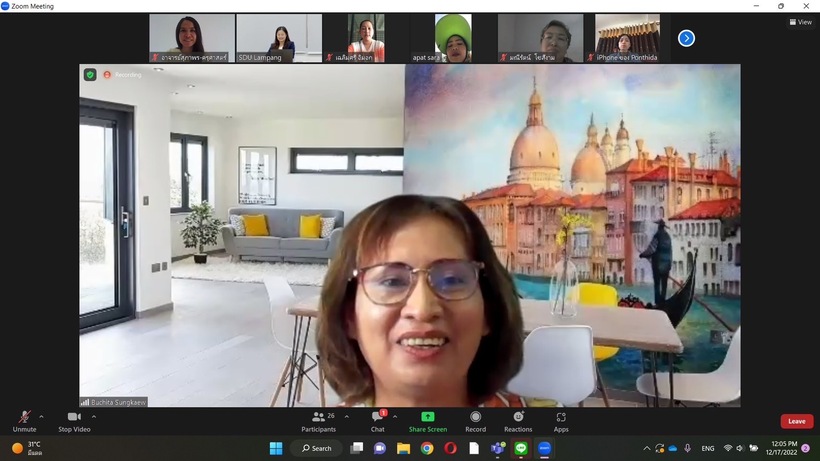This screenshot has width=820, height=461.
Task: Open Wi-Fi network settings in tray
Action: pyautogui.click(x=727, y=448)
